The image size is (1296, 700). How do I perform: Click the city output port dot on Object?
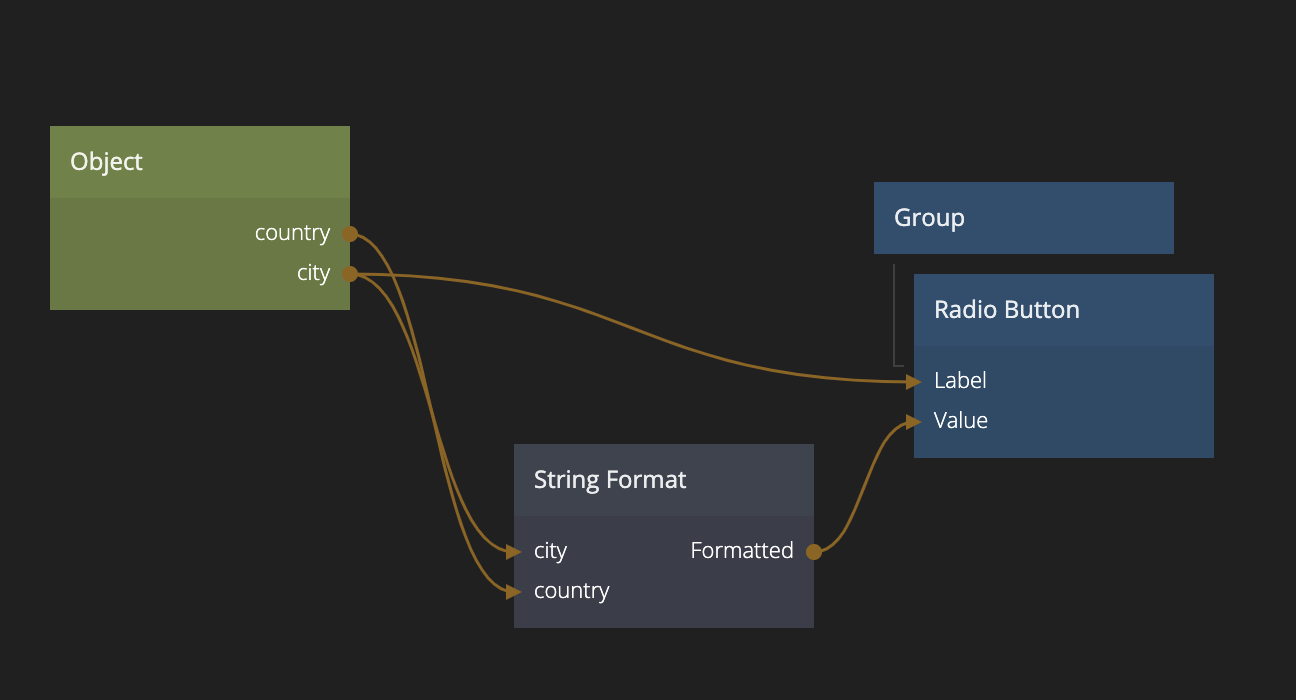click(350, 274)
